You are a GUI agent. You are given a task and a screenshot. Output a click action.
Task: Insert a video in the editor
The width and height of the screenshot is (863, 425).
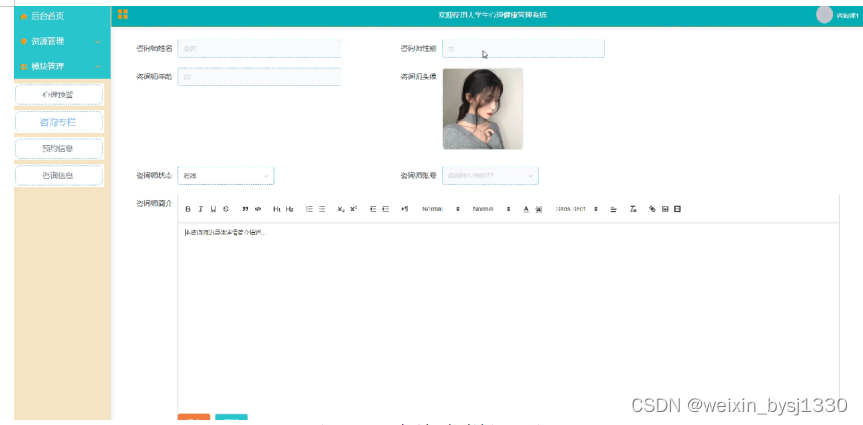tap(678, 209)
